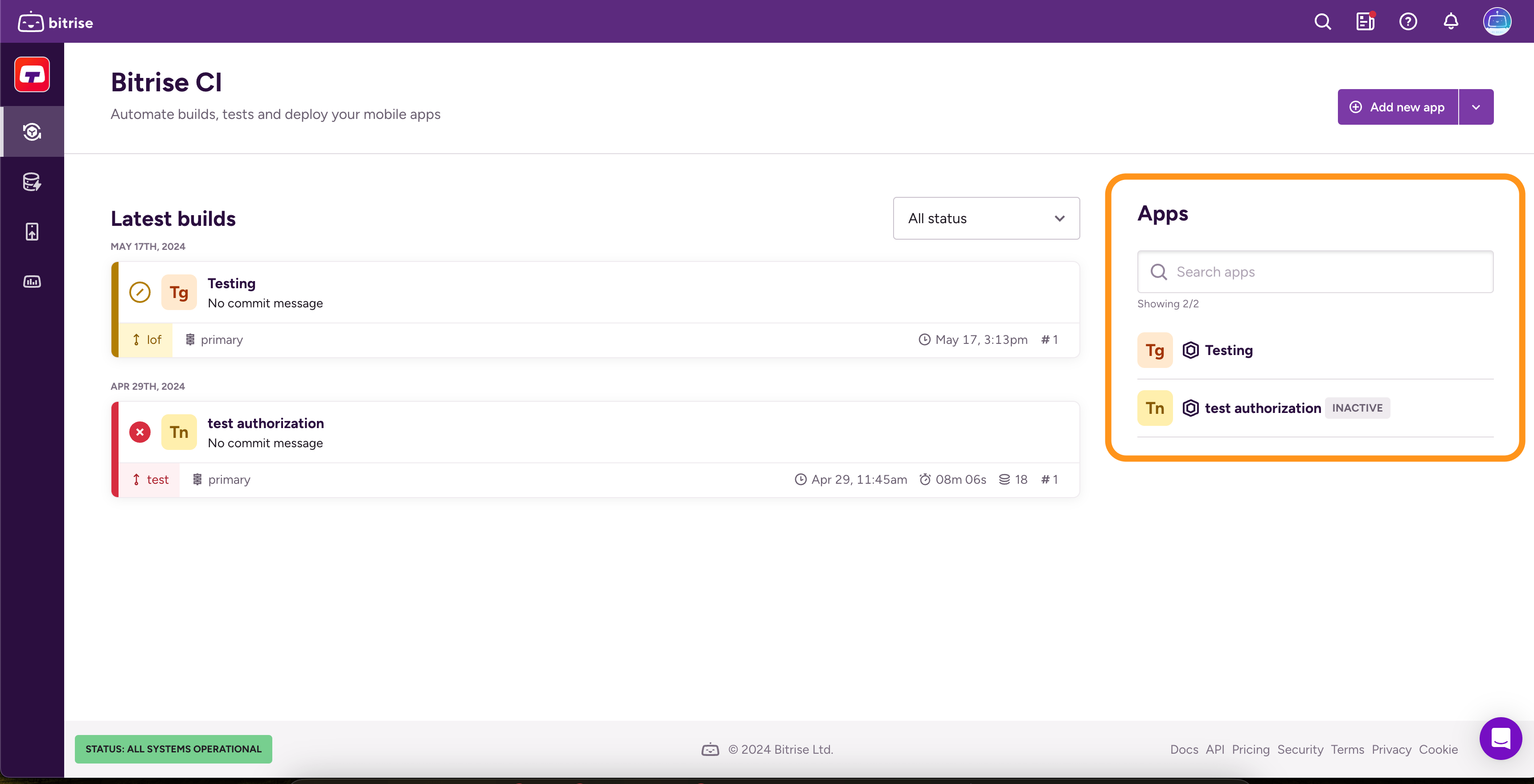Image resolution: width=1534 pixels, height=784 pixels.
Task: Open the Insights chart sidebar icon
Action: (x=32, y=282)
